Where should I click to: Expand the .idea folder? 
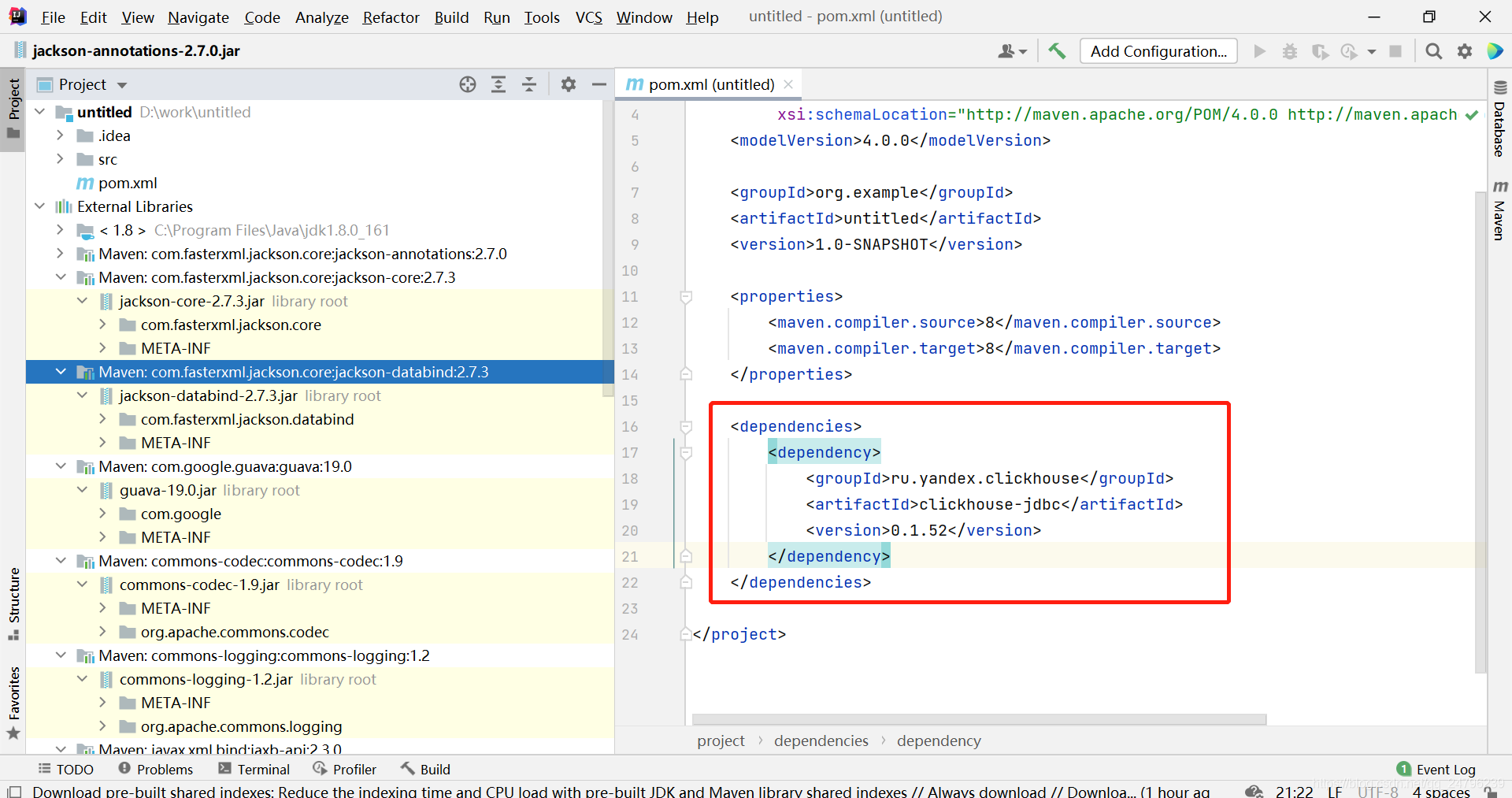pyautogui.click(x=61, y=135)
